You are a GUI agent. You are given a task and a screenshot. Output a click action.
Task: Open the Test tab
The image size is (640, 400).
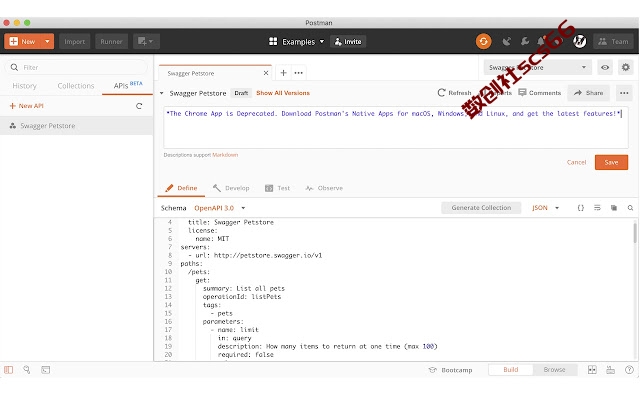pos(278,188)
